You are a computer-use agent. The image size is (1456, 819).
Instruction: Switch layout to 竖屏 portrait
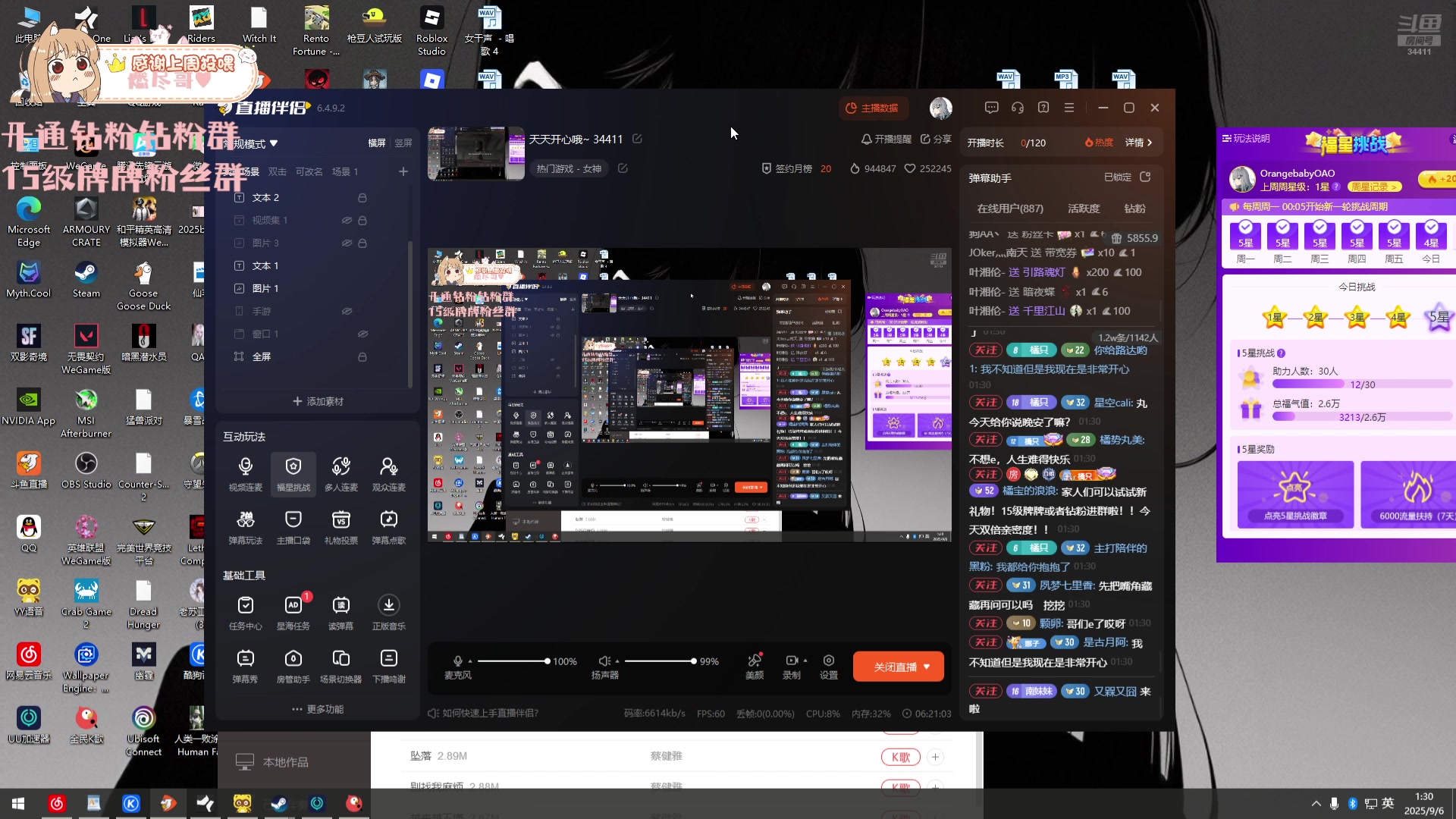(403, 143)
